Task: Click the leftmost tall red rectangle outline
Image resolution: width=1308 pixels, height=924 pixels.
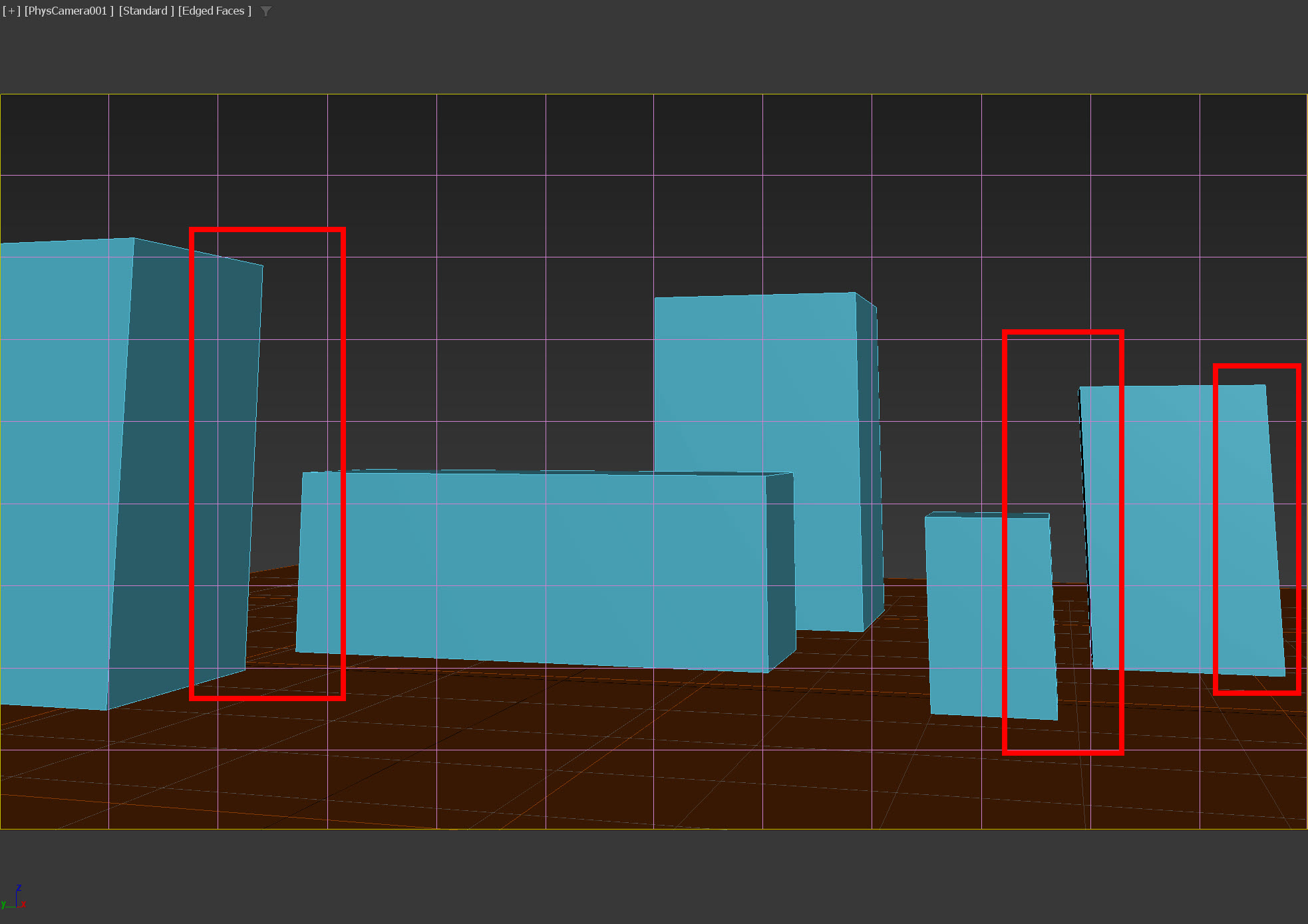Action: (x=192, y=466)
